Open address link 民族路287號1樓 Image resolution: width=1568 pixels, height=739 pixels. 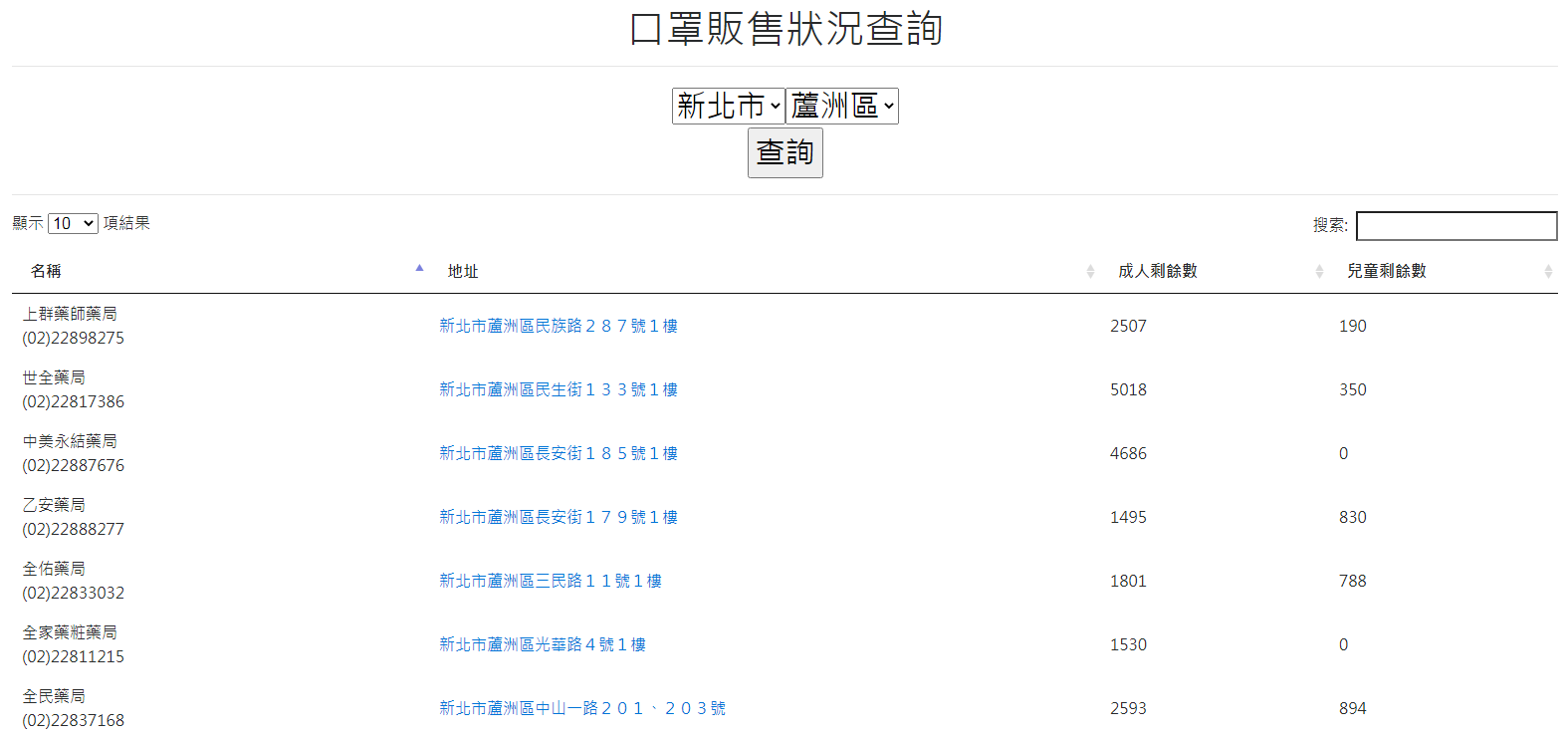pyautogui.click(x=558, y=326)
